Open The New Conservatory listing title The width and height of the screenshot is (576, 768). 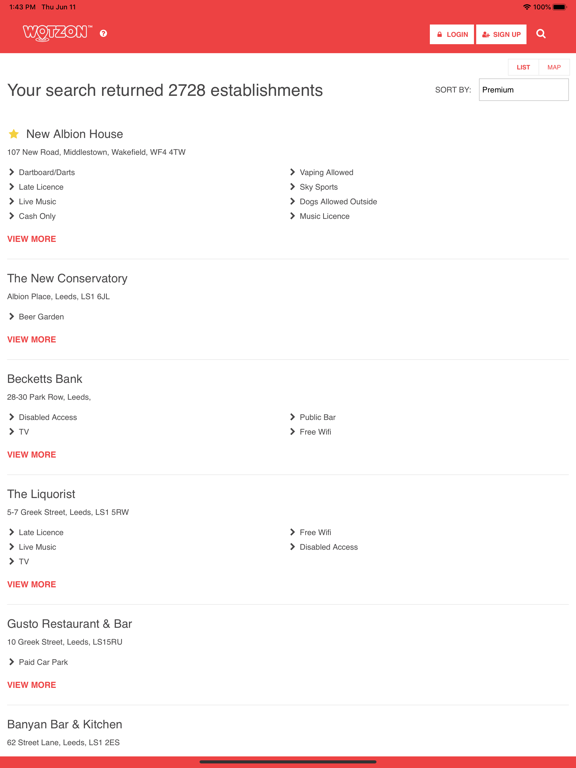[67, 278]
